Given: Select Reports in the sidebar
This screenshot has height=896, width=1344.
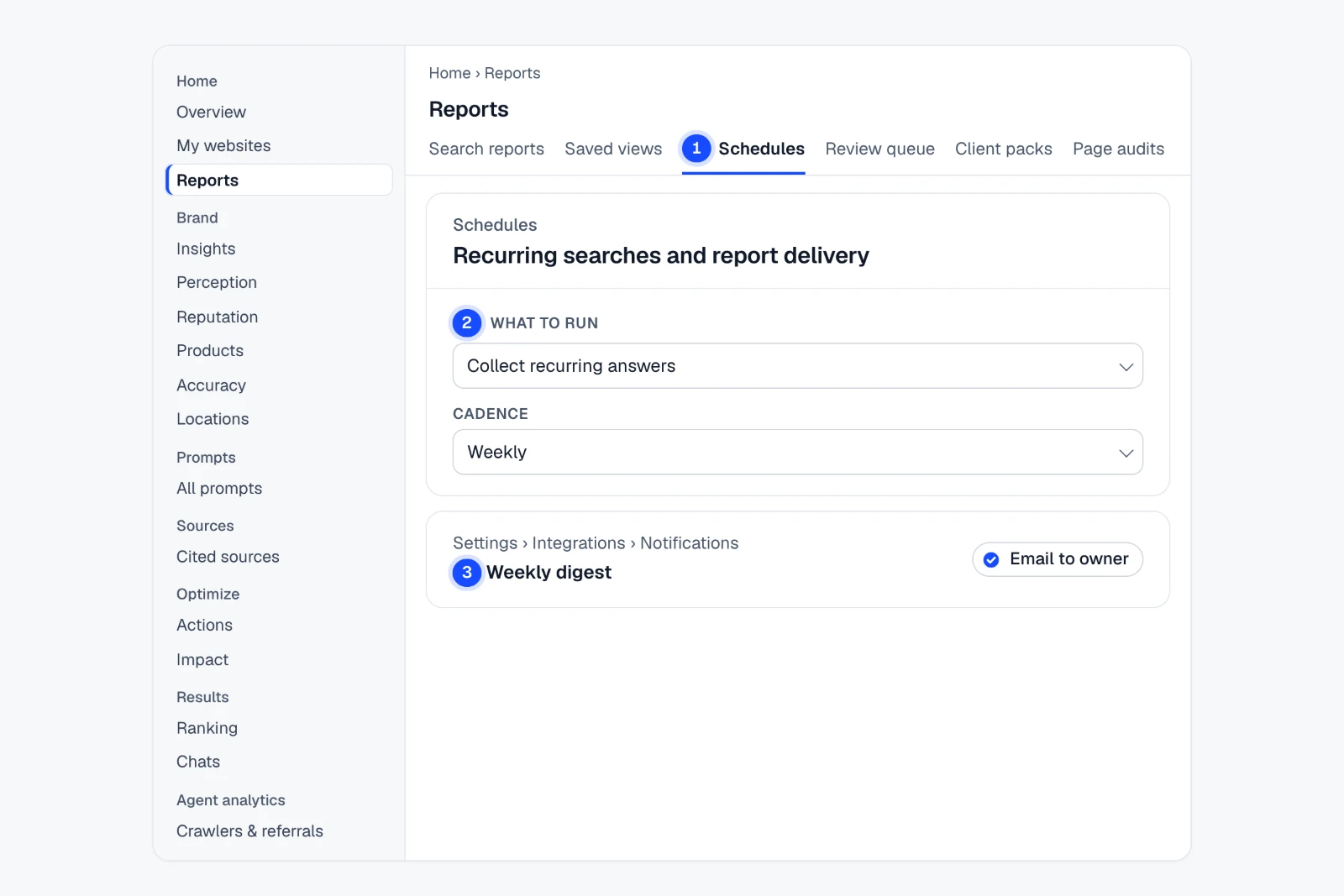Looking at the screenshot, I should click(279, 180).
